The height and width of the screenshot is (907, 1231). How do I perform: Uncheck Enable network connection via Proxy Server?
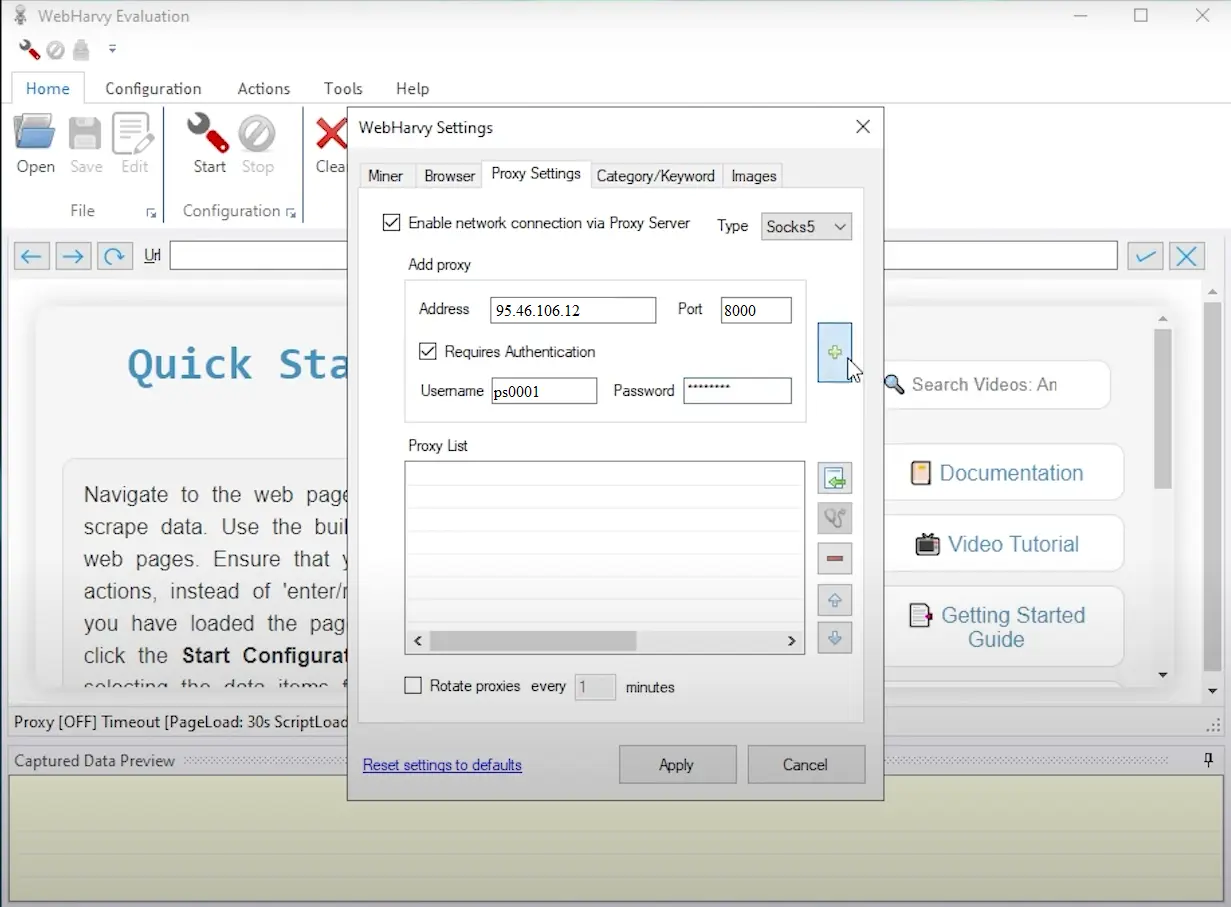[x=392, y=223]
